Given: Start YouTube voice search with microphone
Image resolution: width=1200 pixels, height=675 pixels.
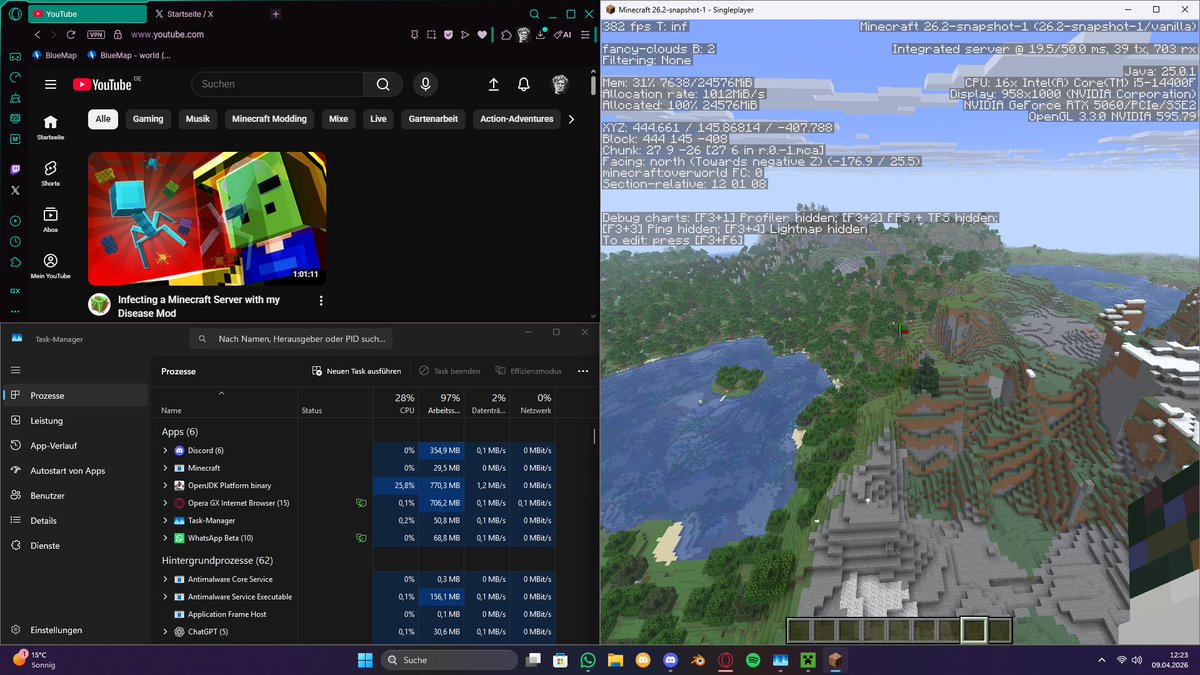Looking at the screenshot, I should tap(426, 85).
